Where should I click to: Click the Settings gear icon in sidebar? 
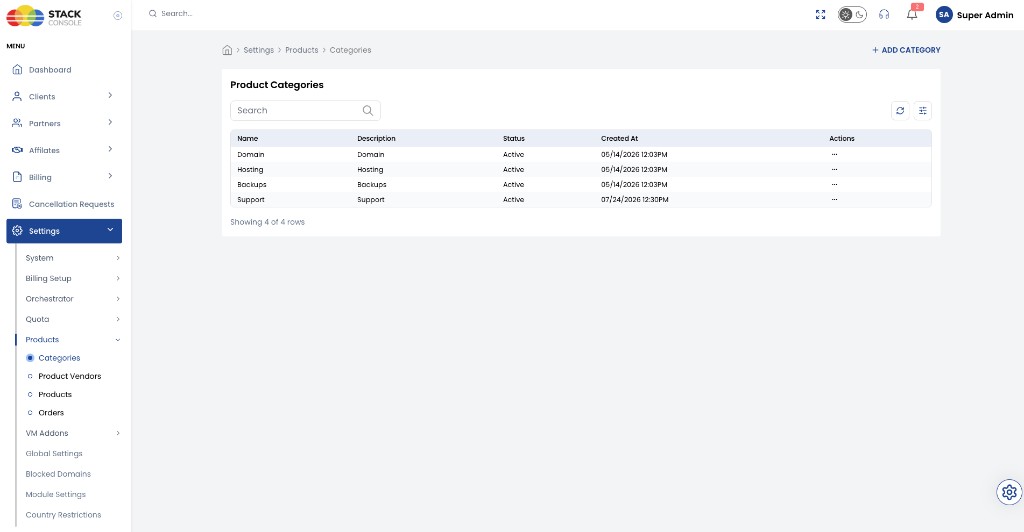18,230
